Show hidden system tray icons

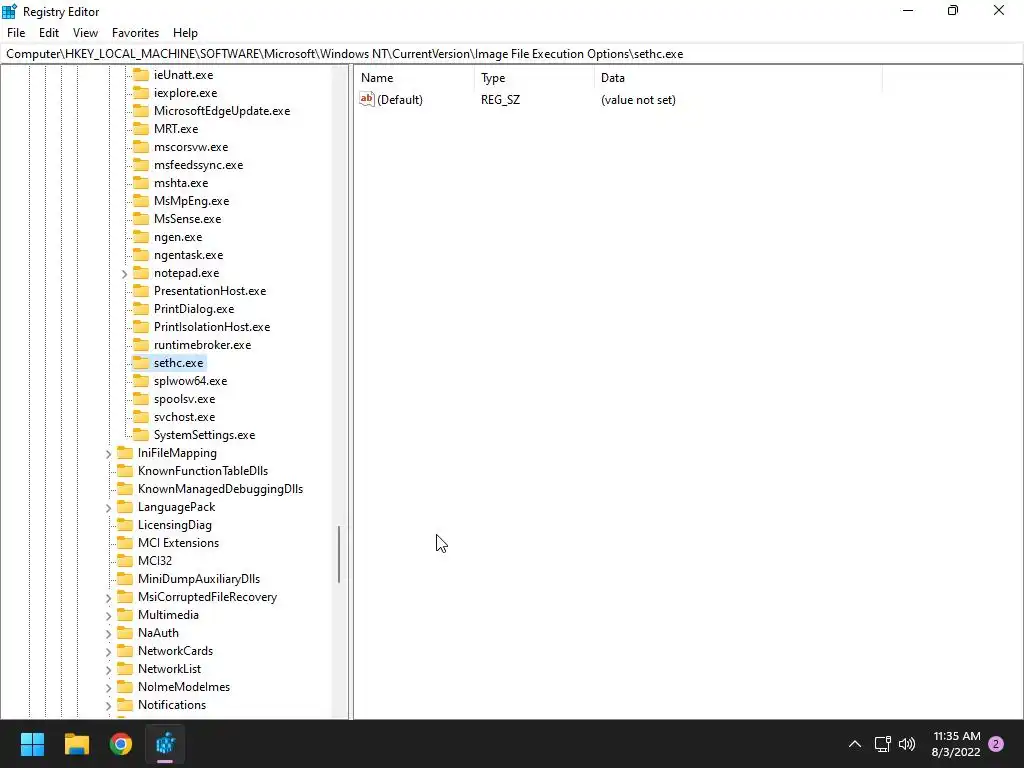click(854, 744)
